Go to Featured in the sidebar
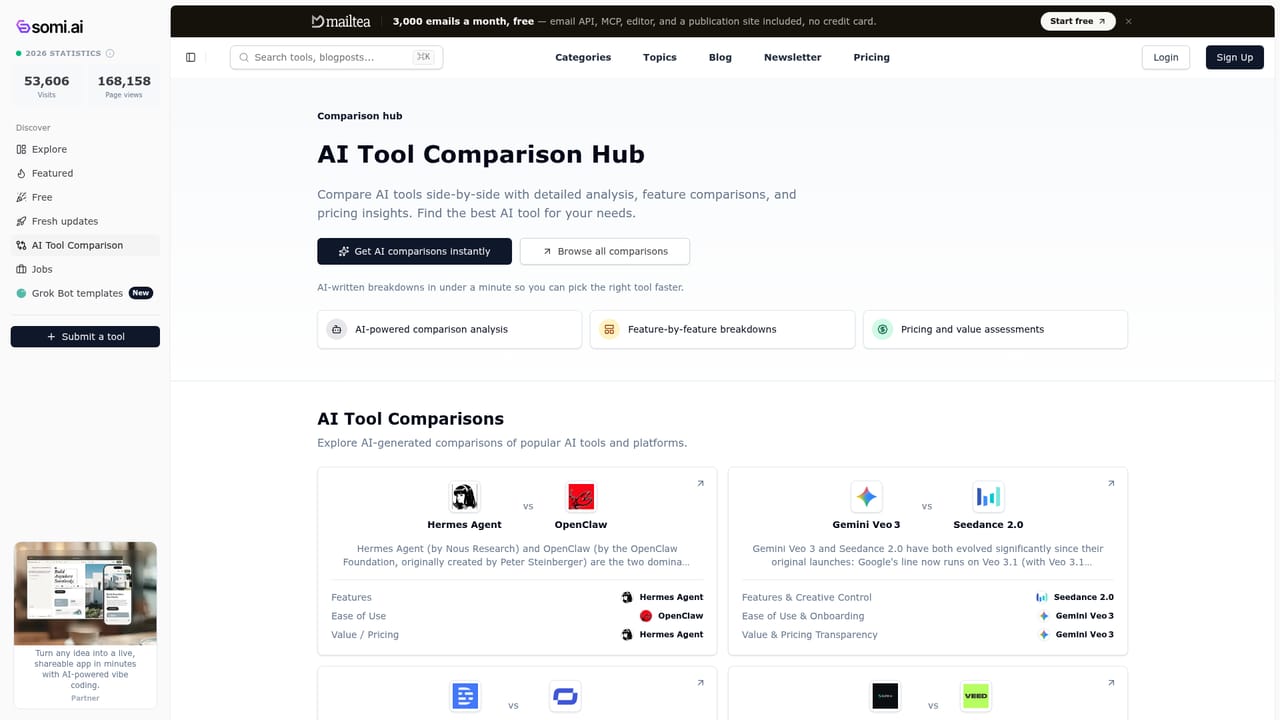The height and width of the screenshot is (720, 1280). 85,173
